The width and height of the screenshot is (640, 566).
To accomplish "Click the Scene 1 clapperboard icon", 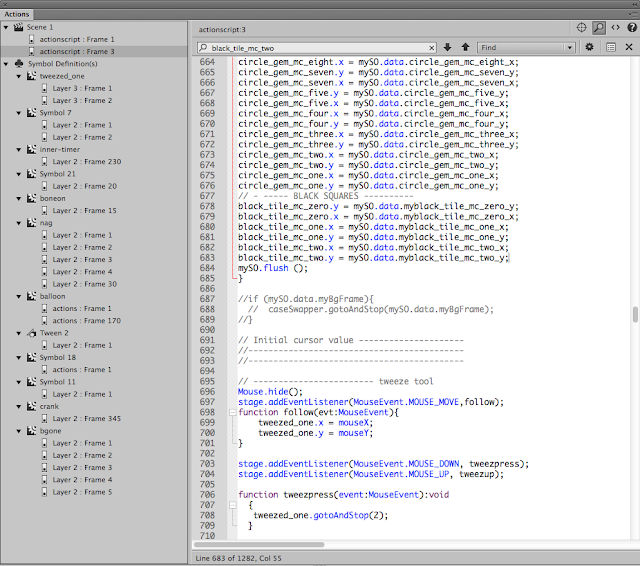I will 18,27.
